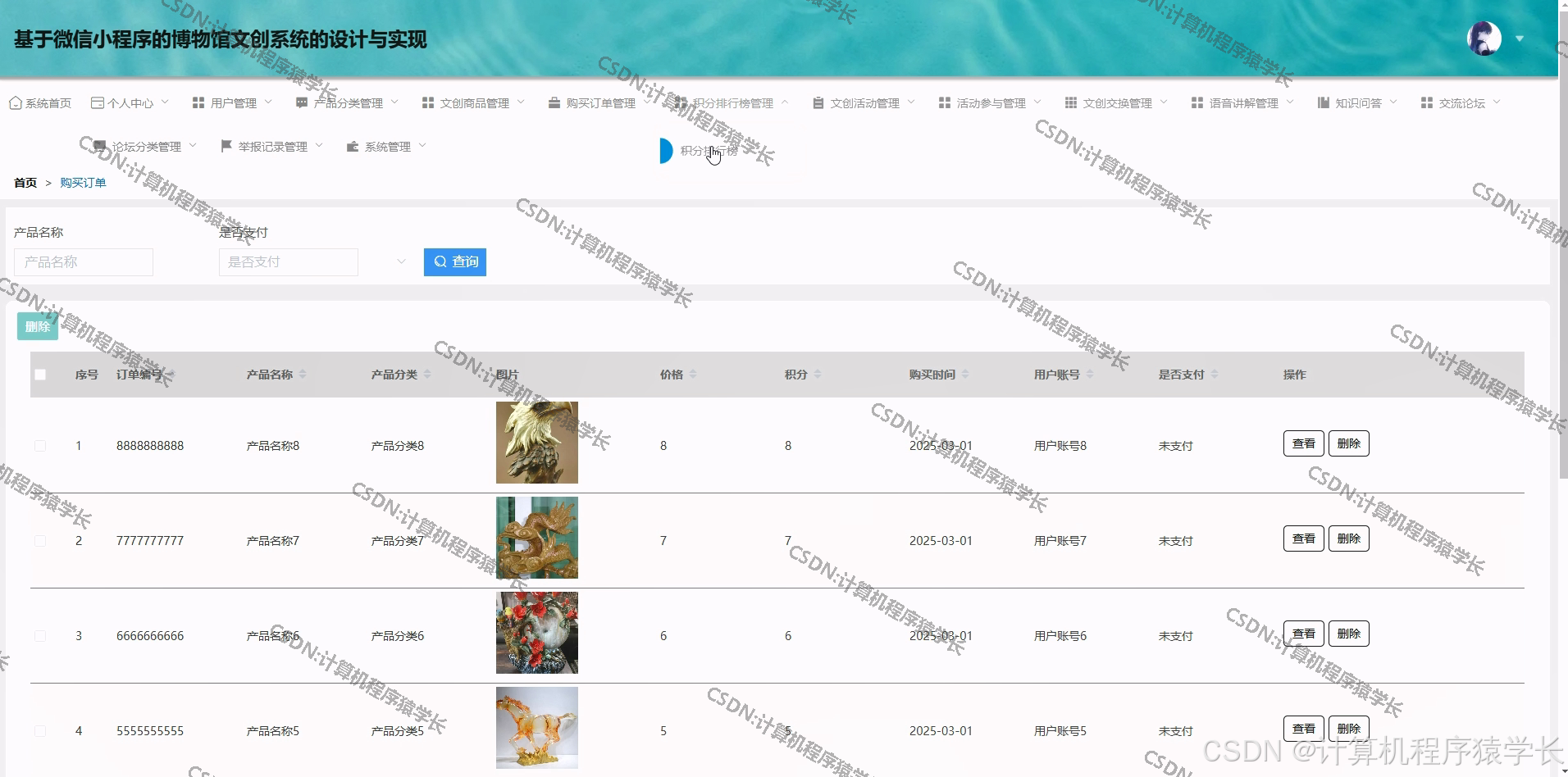Image resolution: width=1568 pixels, height=777 pixels.
Task: Click the 购买订单管理 briefcase icon
Action: (x=554, y=103)
